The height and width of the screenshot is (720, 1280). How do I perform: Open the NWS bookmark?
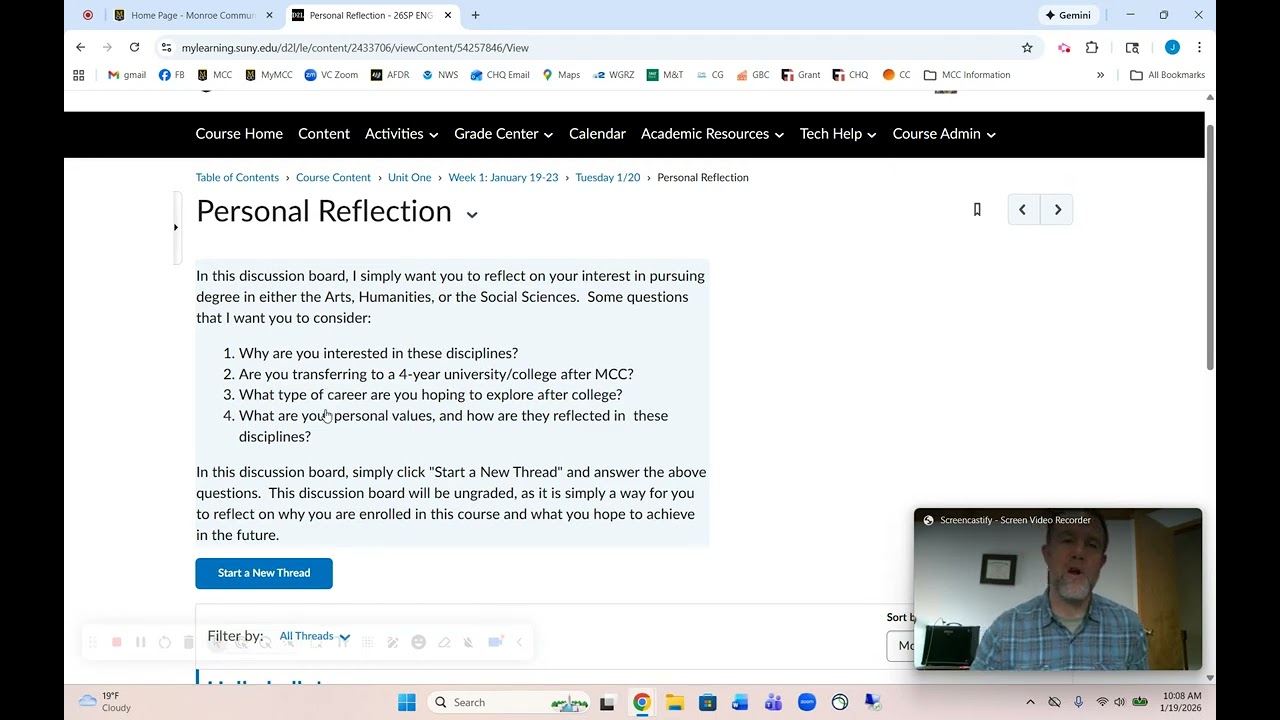440,75
